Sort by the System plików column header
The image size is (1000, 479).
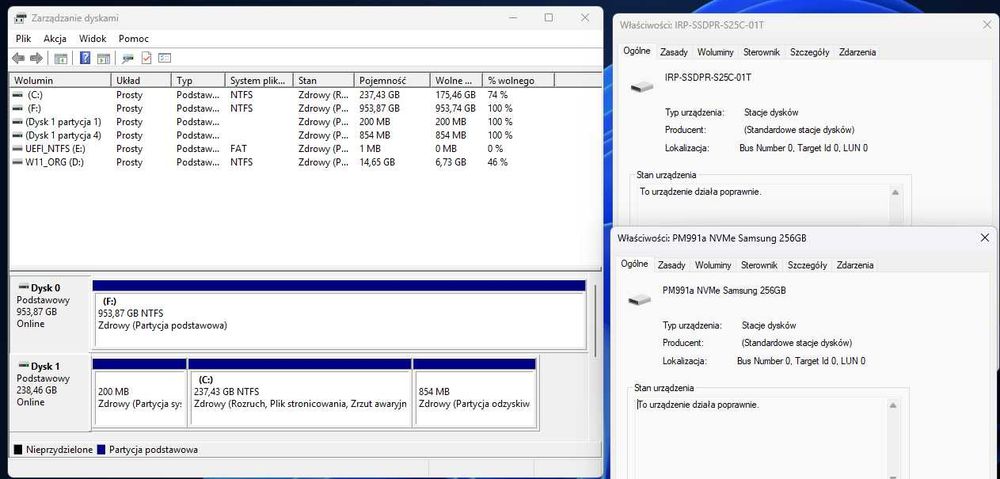coord(259,80)
